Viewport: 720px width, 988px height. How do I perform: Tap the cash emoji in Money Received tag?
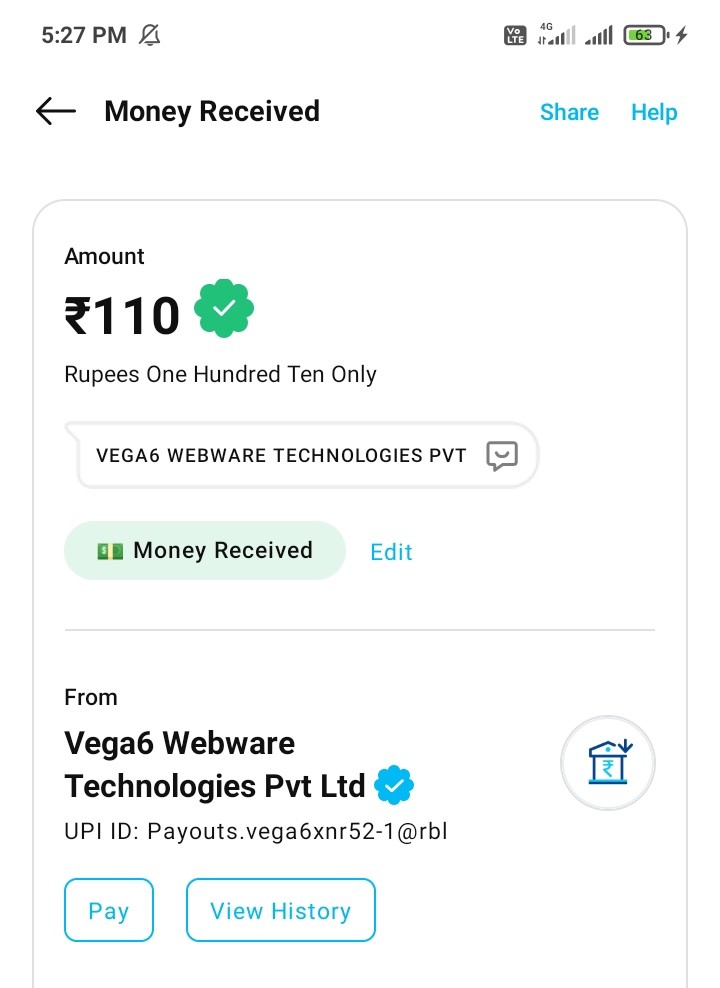(x=110, y=551)
